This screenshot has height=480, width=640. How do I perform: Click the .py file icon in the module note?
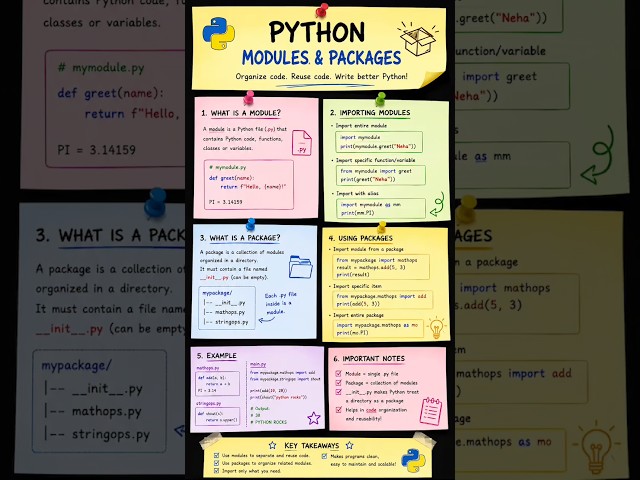tap(302, 142)
